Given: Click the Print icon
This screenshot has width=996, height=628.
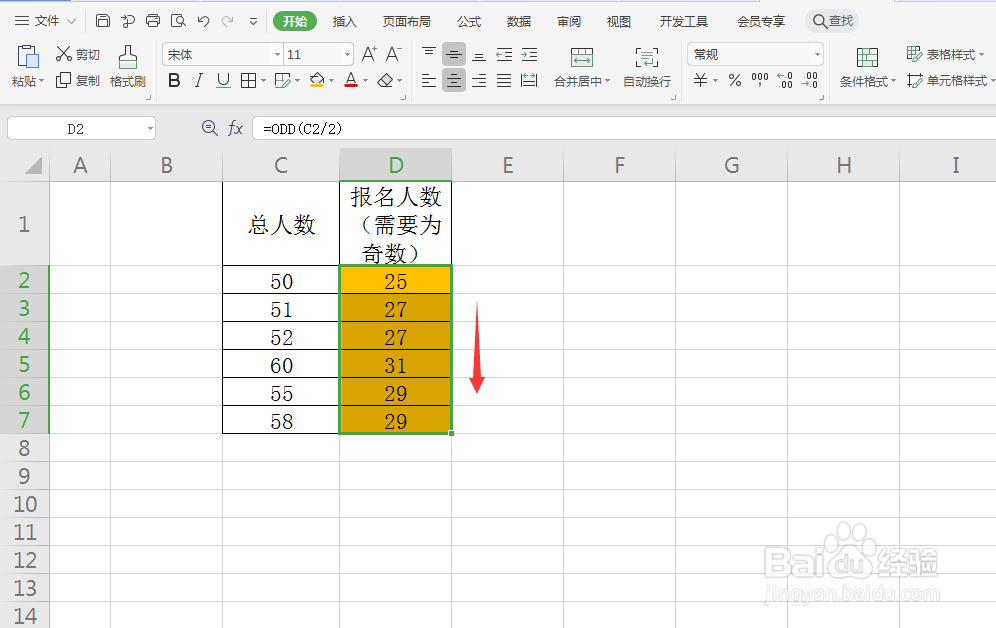Looking at the screenshot, I should (153, 21).
